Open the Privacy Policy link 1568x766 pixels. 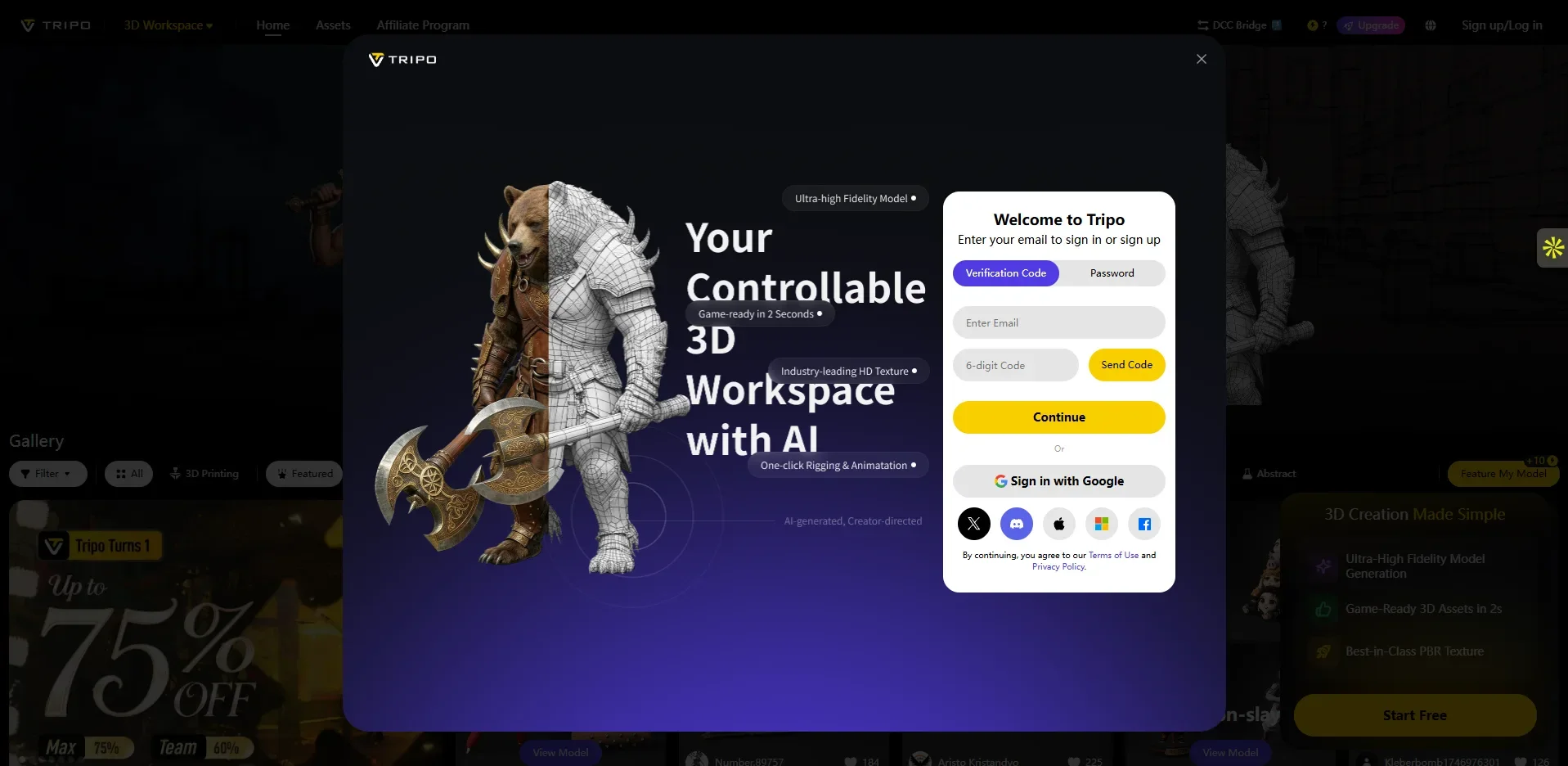[x=1058, y=566]
